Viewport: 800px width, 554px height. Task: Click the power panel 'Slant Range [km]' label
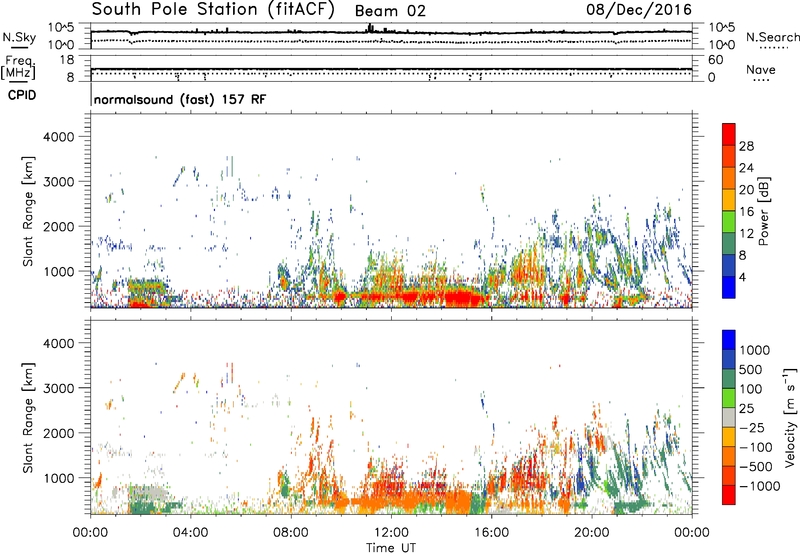(28, 211)
